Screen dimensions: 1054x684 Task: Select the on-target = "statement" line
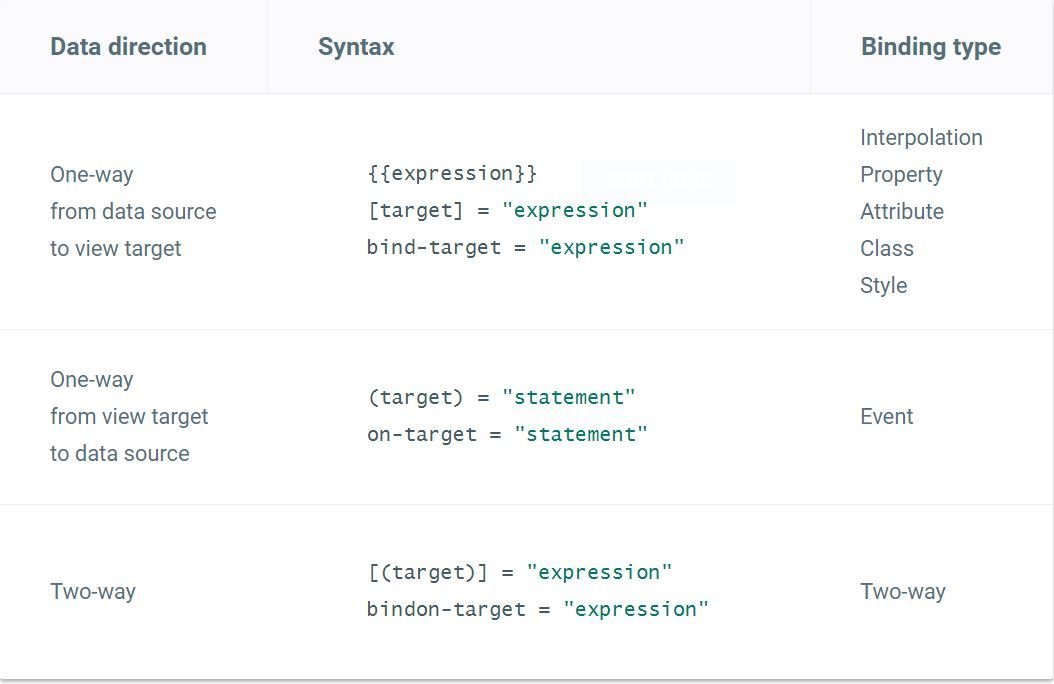(507, 435)
